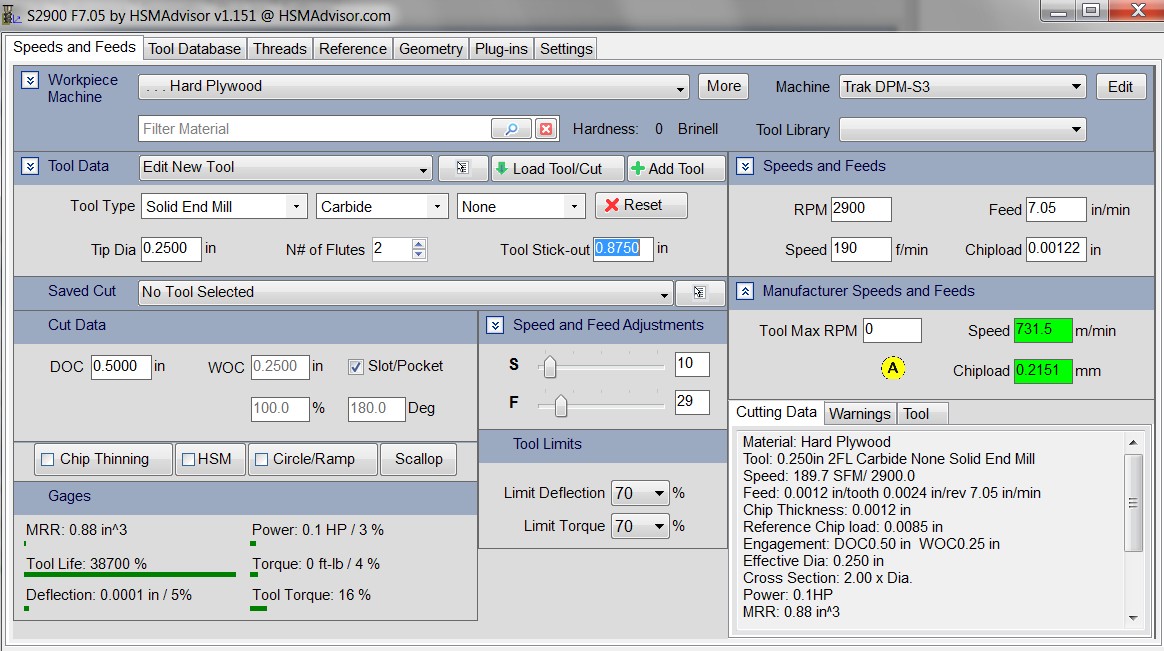Switch to the Geometry tab
The width and height of the screenshot is (1164, 651).
pos(431,49)
